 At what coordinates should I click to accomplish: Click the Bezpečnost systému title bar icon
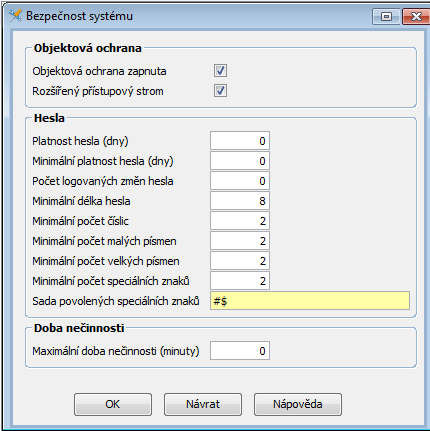(x=15, y=16)
